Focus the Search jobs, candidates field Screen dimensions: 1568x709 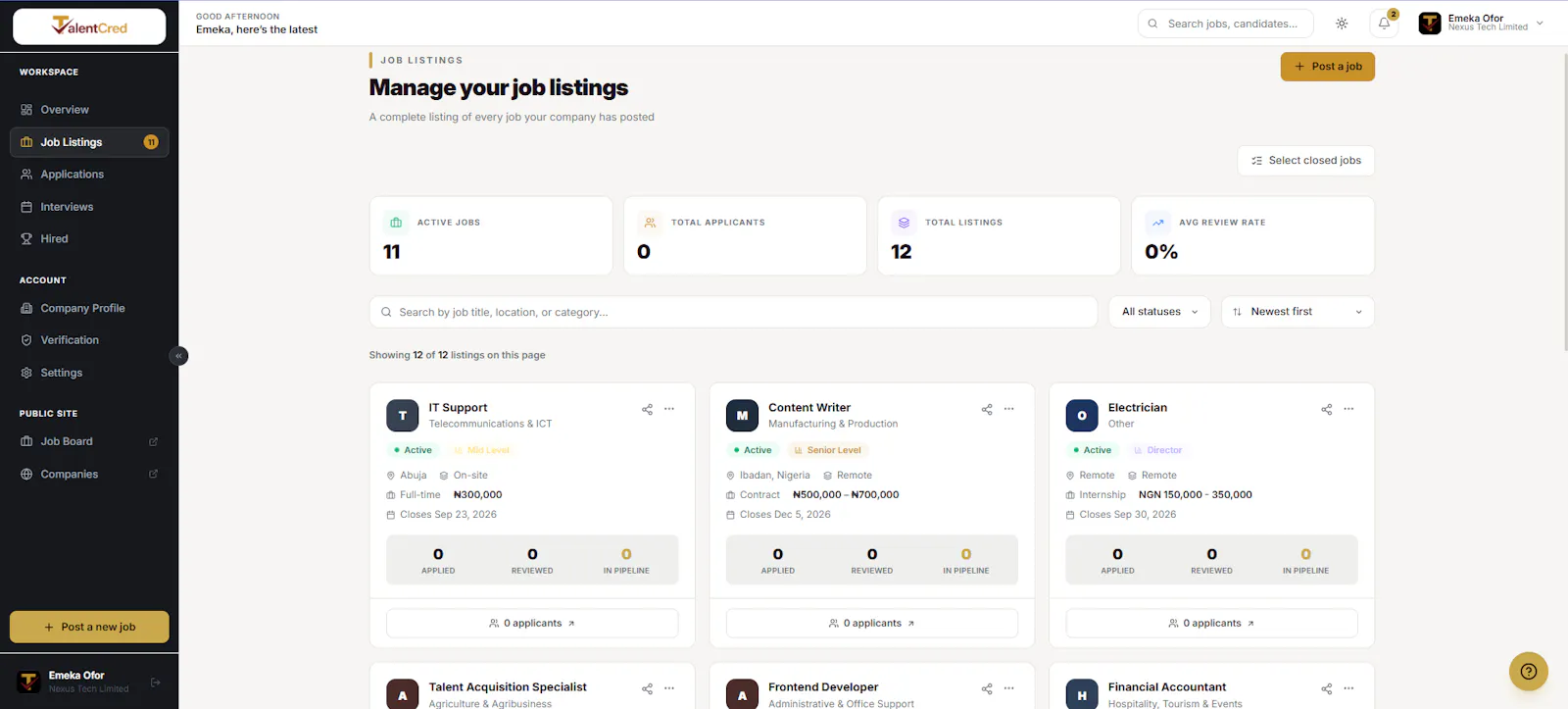[x=1225, y=24]
